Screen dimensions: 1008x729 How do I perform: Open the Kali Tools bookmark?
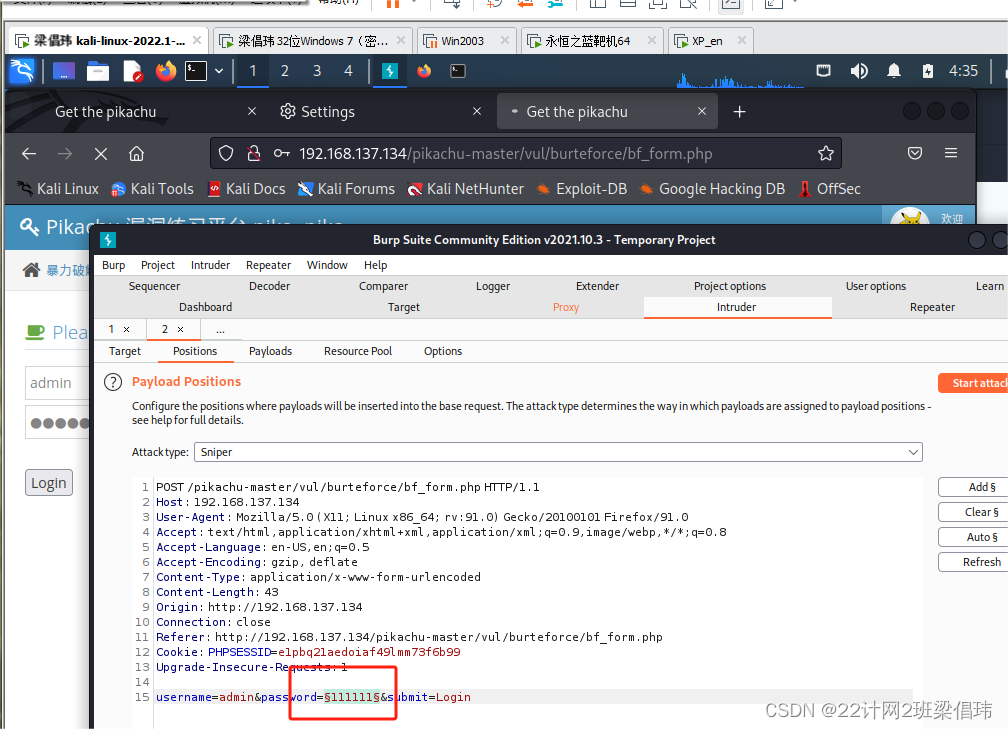pyautogui.click(x=152, y=189)
